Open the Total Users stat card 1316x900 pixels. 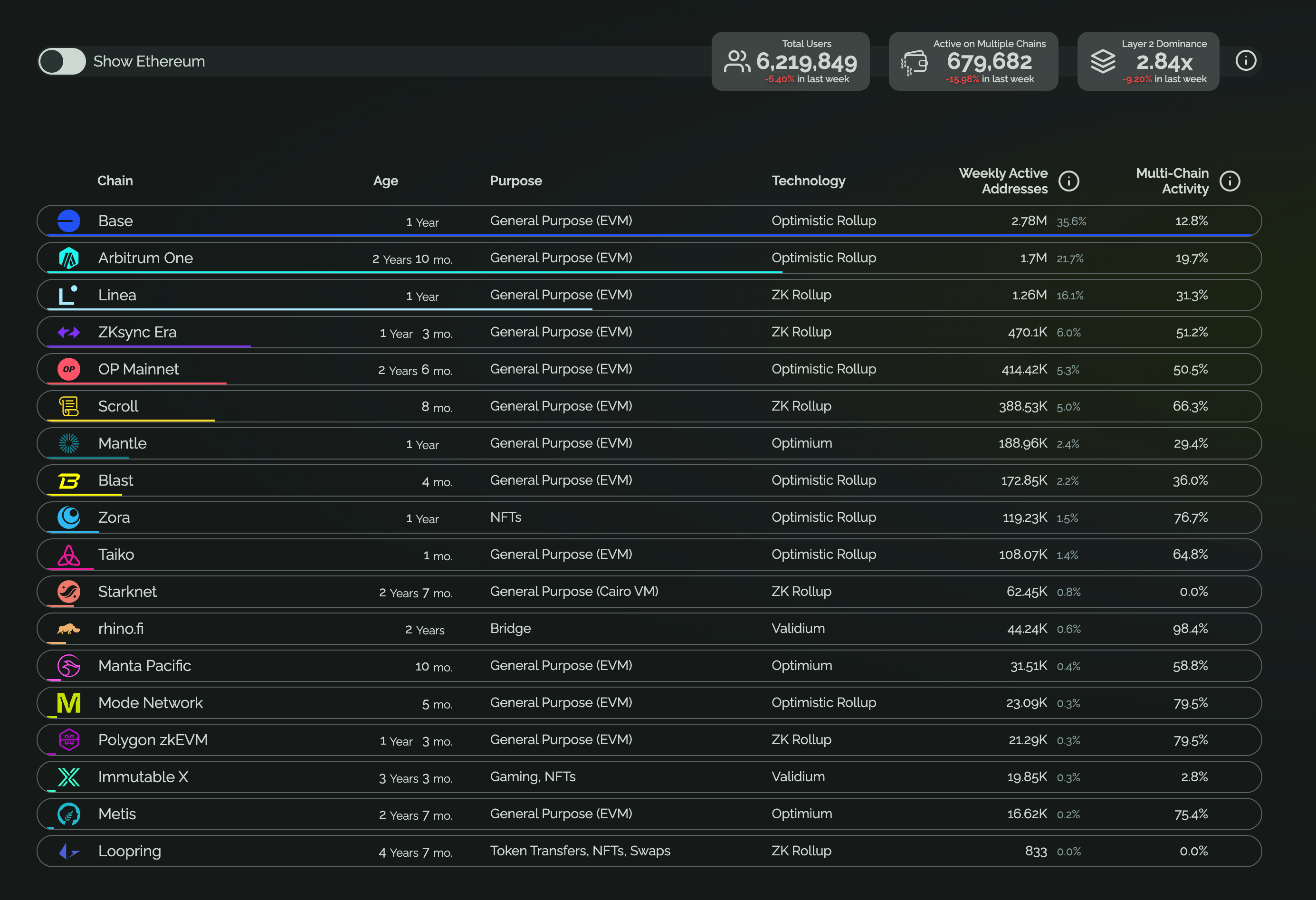tap(791, 61)
